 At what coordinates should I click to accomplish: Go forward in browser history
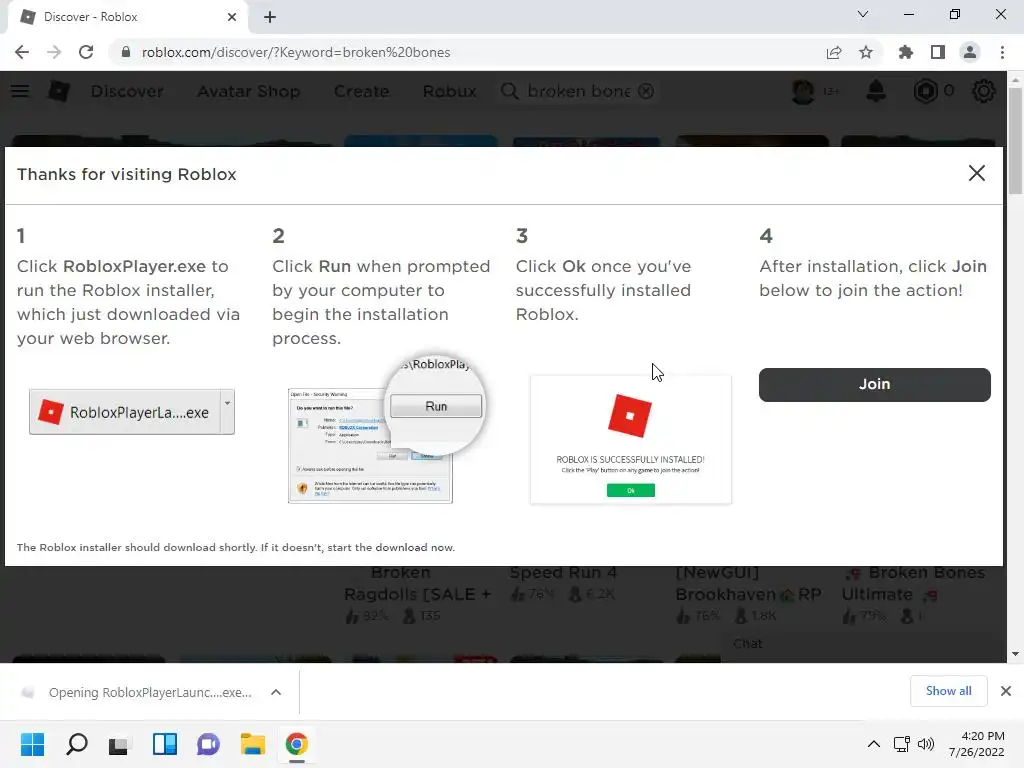[x=54, y=52]
